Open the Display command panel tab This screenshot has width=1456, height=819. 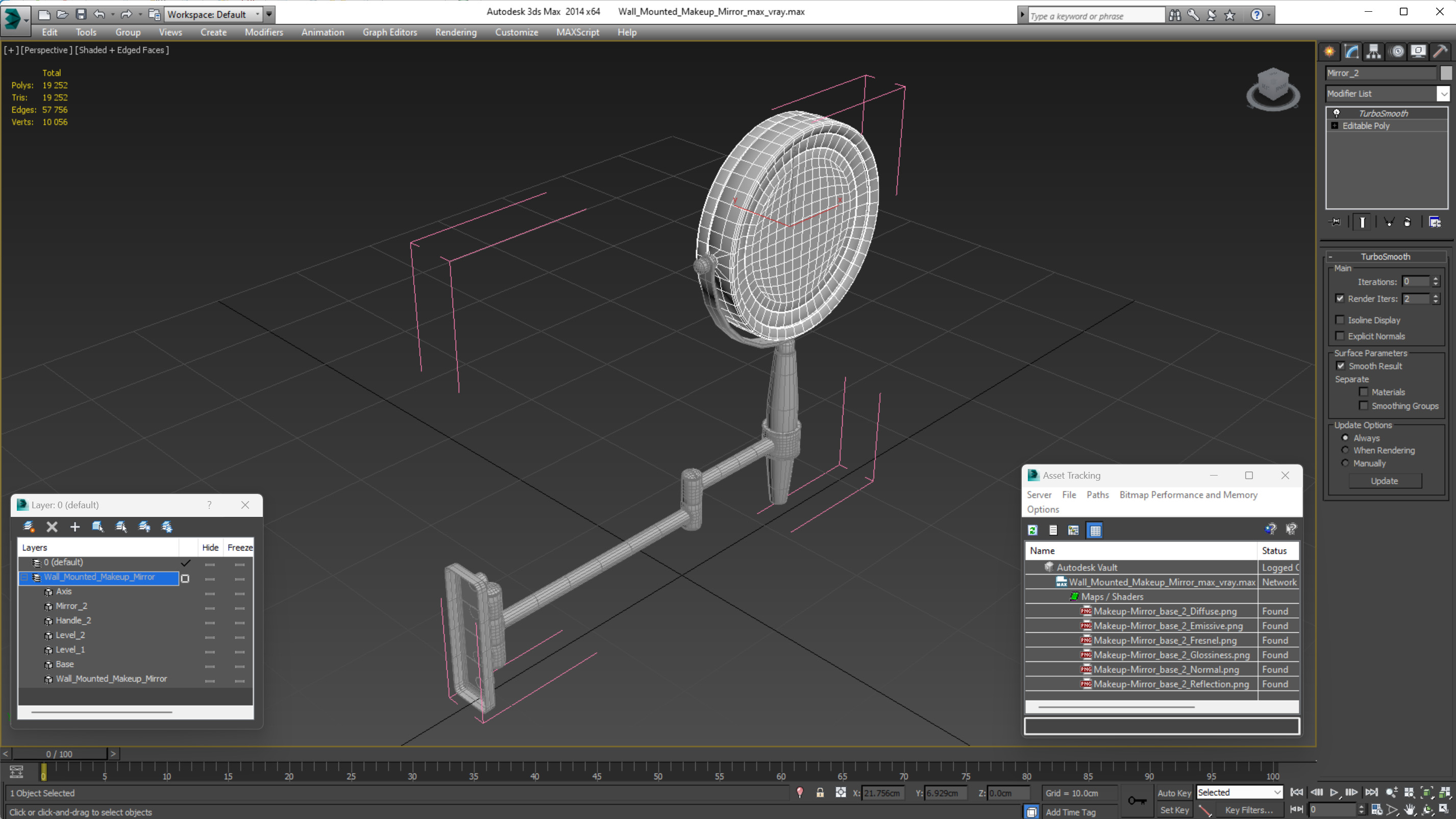coord(1419,52)
